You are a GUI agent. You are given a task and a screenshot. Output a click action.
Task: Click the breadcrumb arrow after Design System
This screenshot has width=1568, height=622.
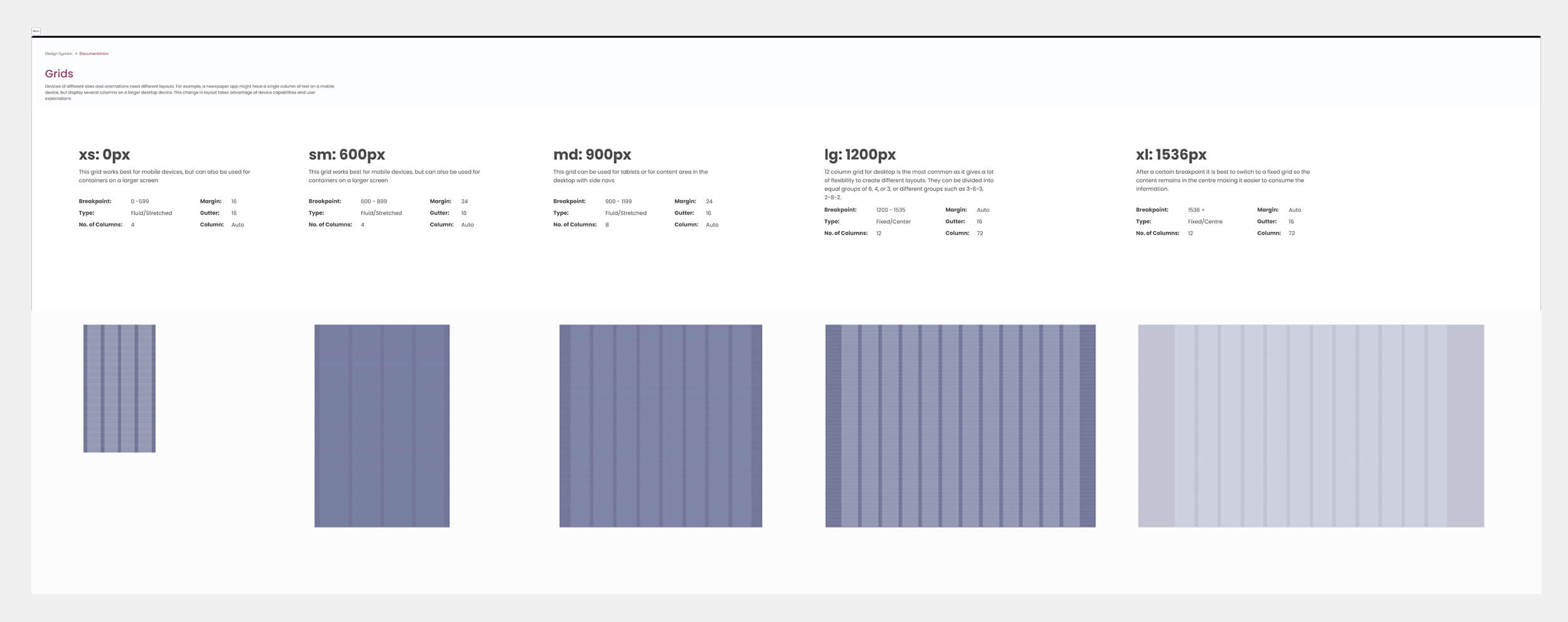76,54
